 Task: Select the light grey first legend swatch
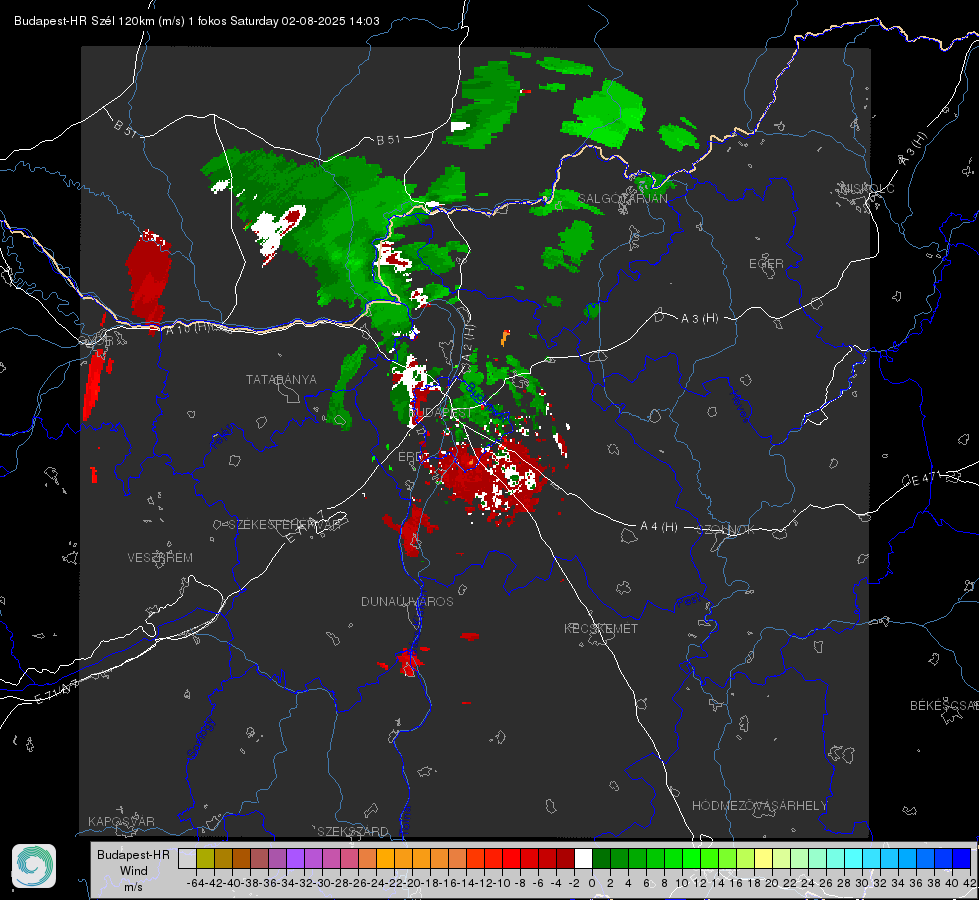[x=187, y=859]
